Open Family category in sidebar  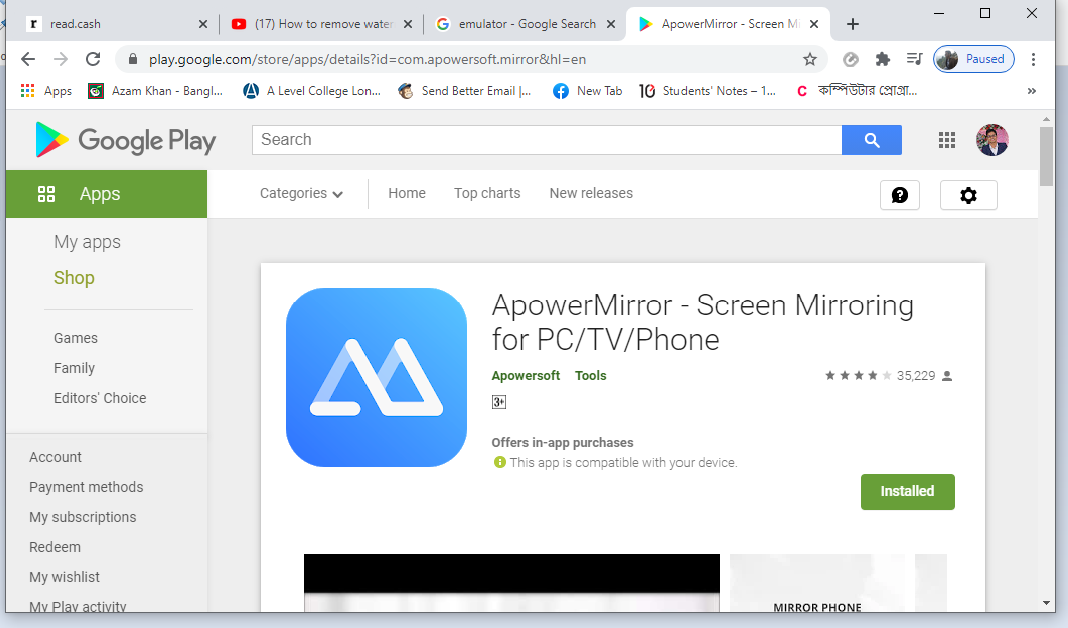[x=74, y=368]
